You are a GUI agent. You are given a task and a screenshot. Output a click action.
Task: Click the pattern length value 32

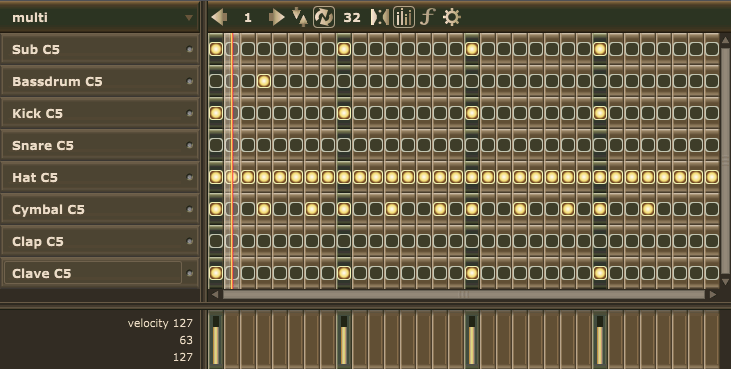pyautogui.click(x=352, y=18)
